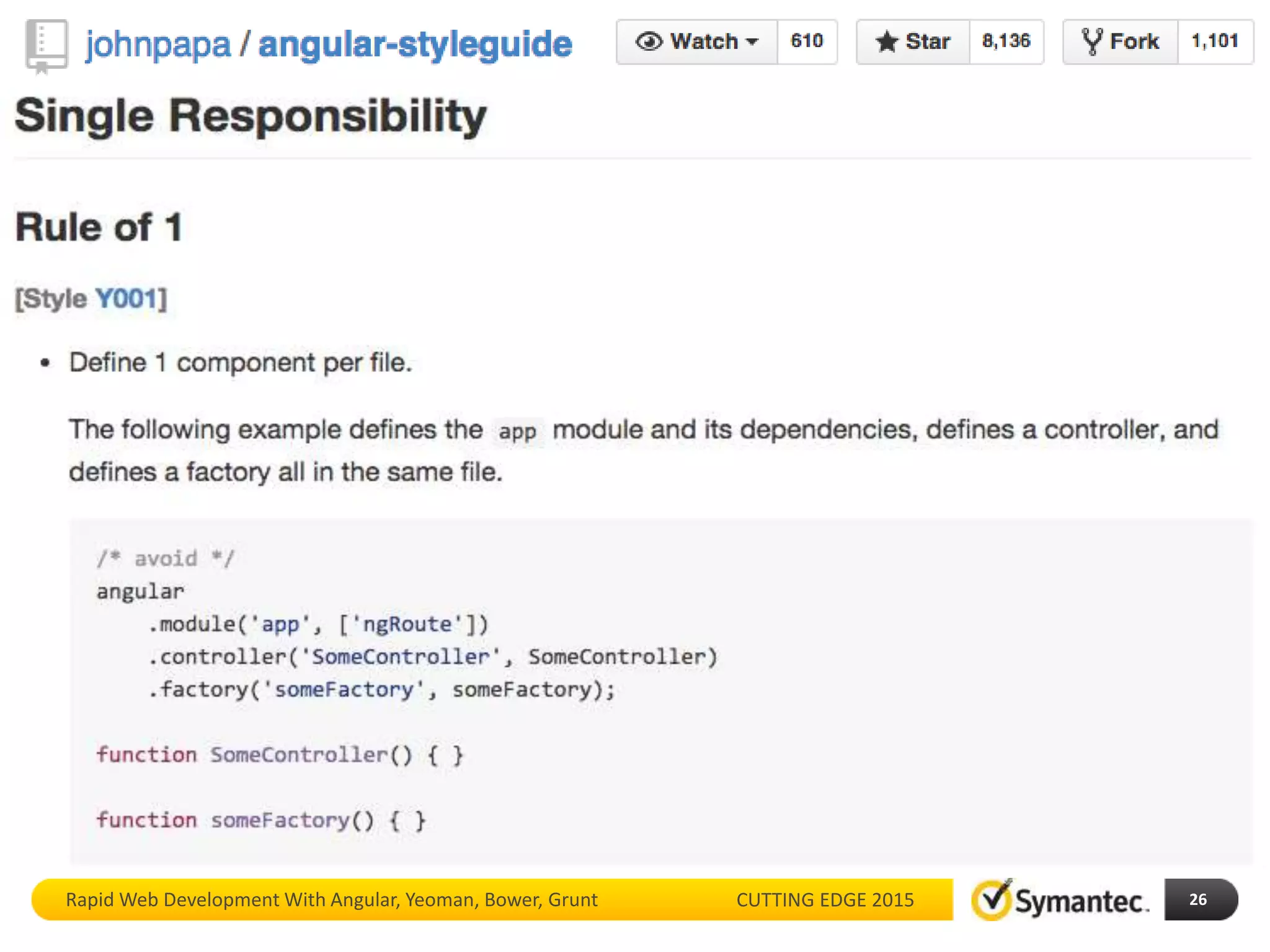The image size is (1270, 952).
Task: Click the function SomeController() line
Action: [280, 756]
